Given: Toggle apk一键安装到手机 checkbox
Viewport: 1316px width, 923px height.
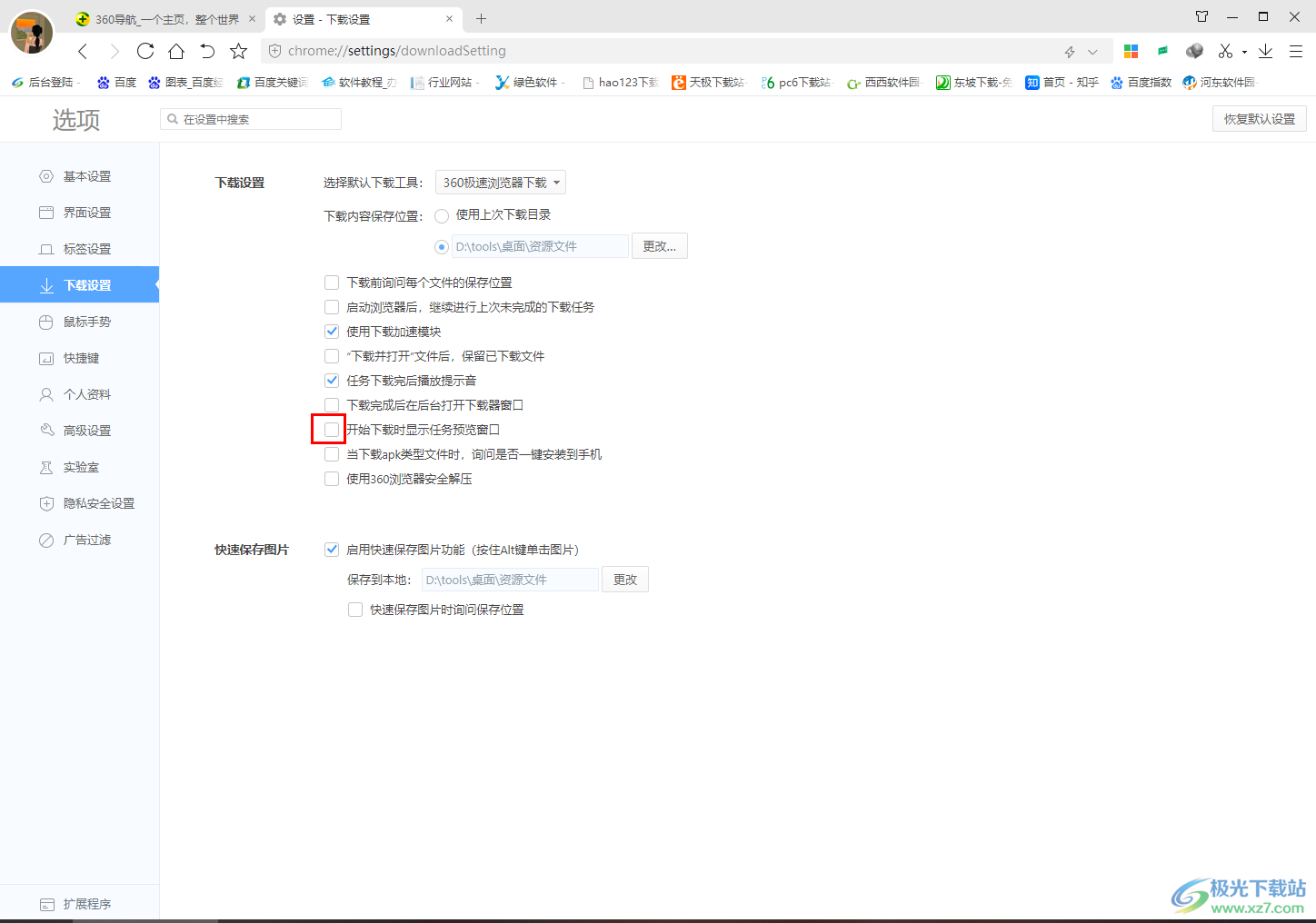Looking at the screenshot, I should coord(332,454).
